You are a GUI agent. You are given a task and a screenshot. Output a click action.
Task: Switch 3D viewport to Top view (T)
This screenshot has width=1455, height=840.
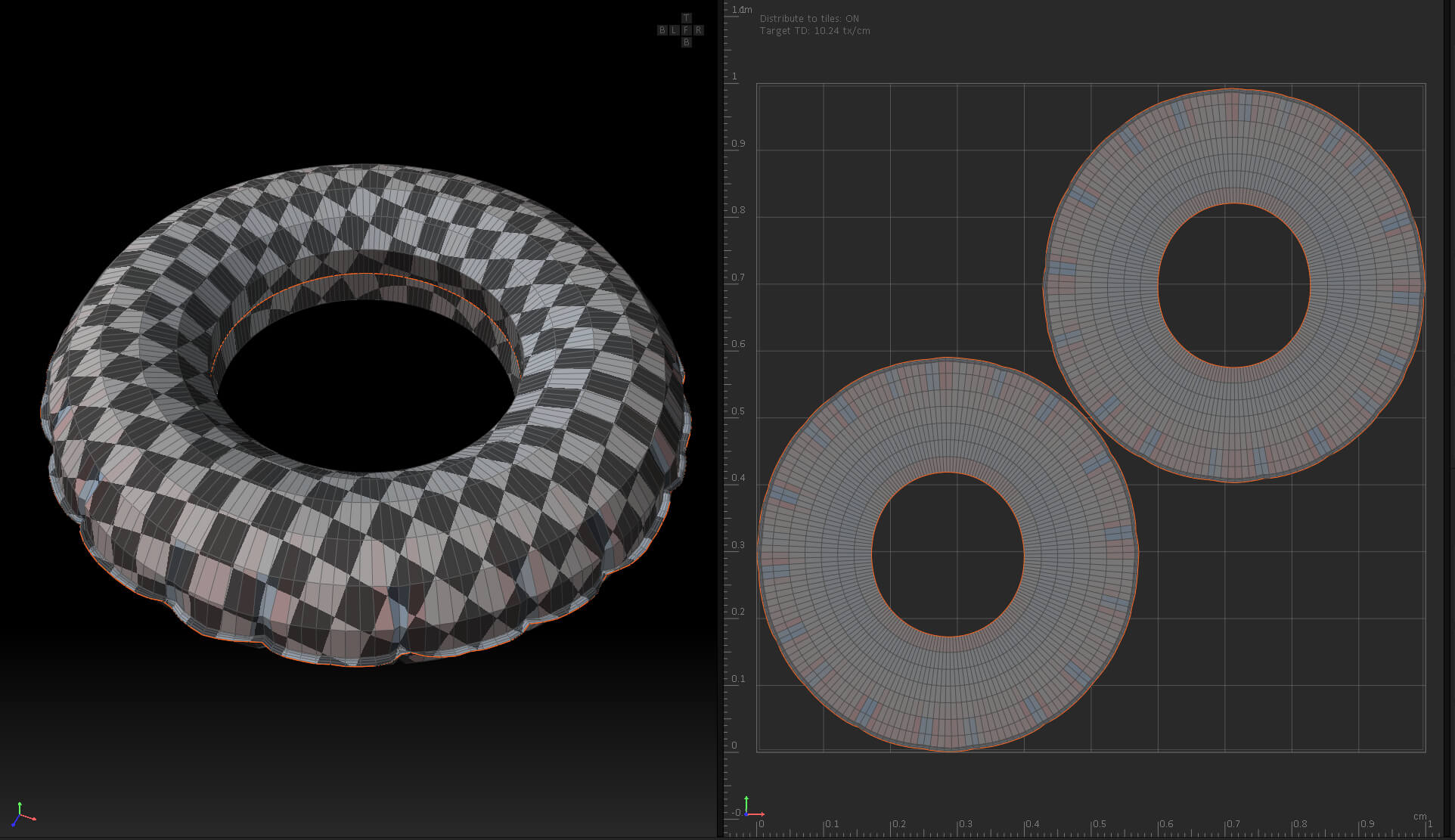686,18
